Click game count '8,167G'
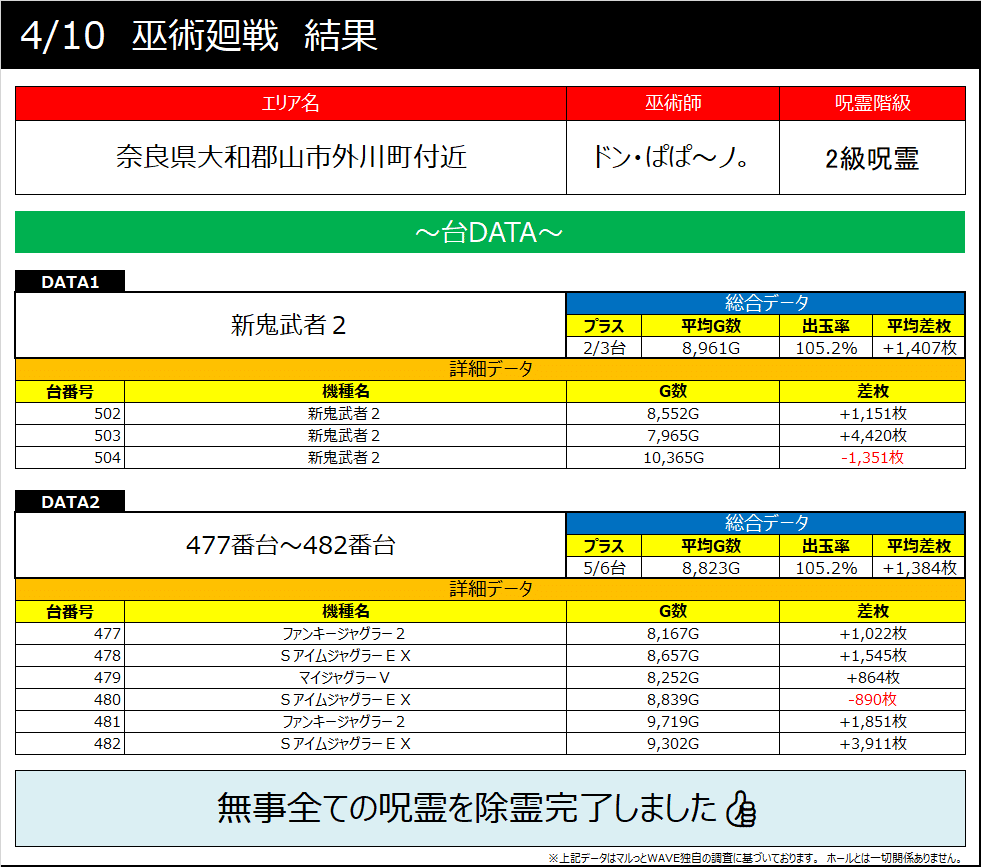981x867 pixels. (673, 634)
